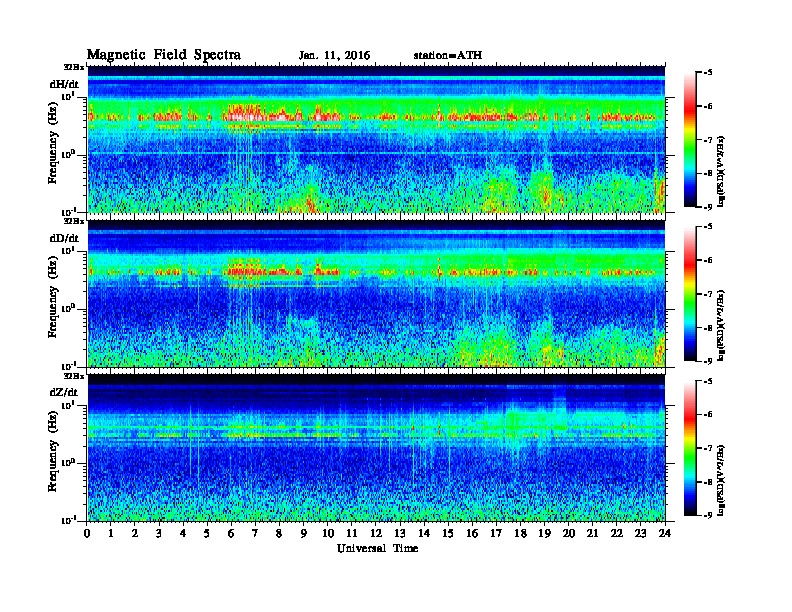The height and width of the screenshot is (612, 792).
Task: Click the "-9" value on dZ/dt color scale
Action: (708, 515)
